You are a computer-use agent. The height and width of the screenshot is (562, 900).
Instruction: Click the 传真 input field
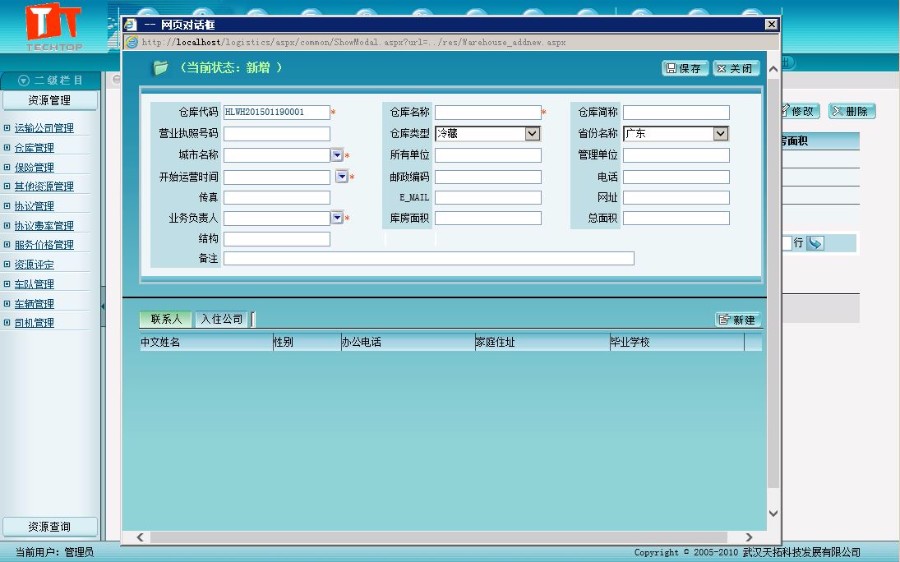click(277, 197)
